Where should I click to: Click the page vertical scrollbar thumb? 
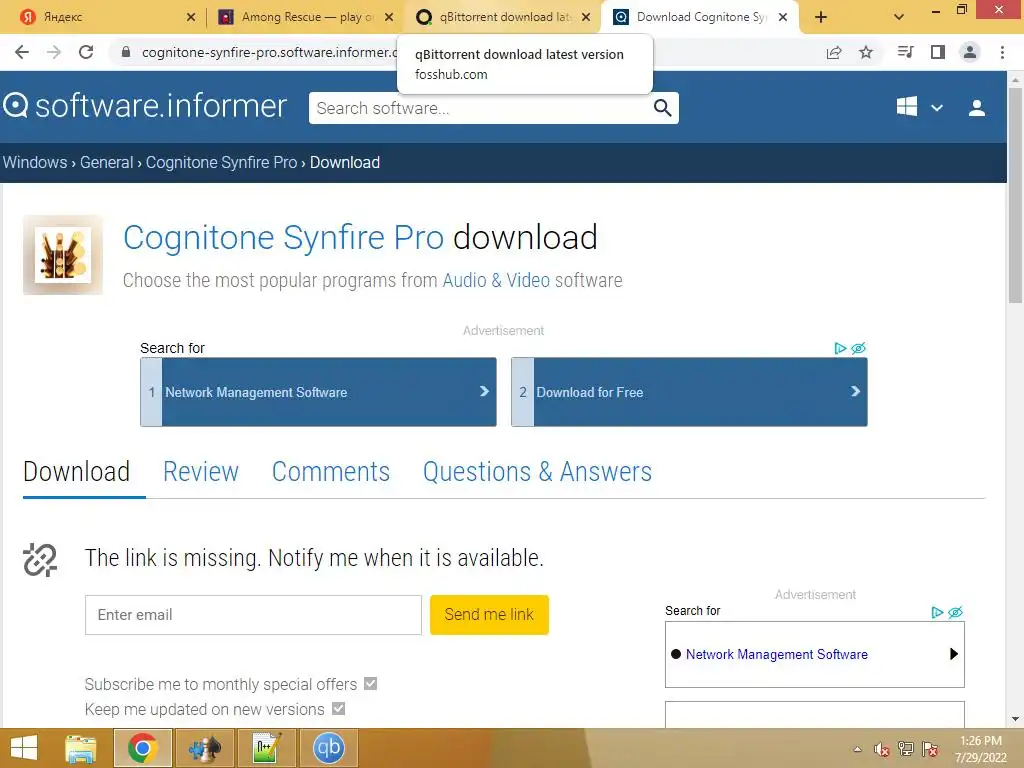click(1015, 196)
